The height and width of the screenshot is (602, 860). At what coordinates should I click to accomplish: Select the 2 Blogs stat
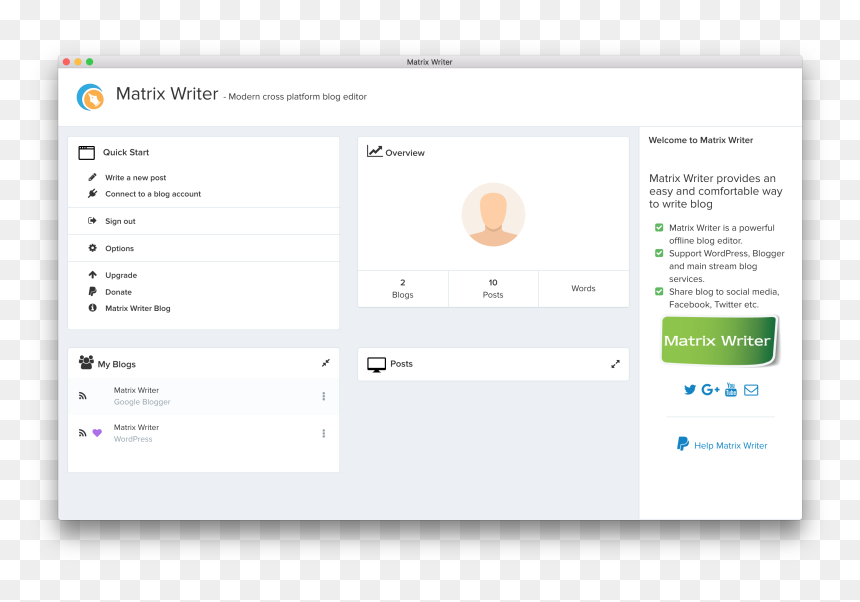(403, 288)
